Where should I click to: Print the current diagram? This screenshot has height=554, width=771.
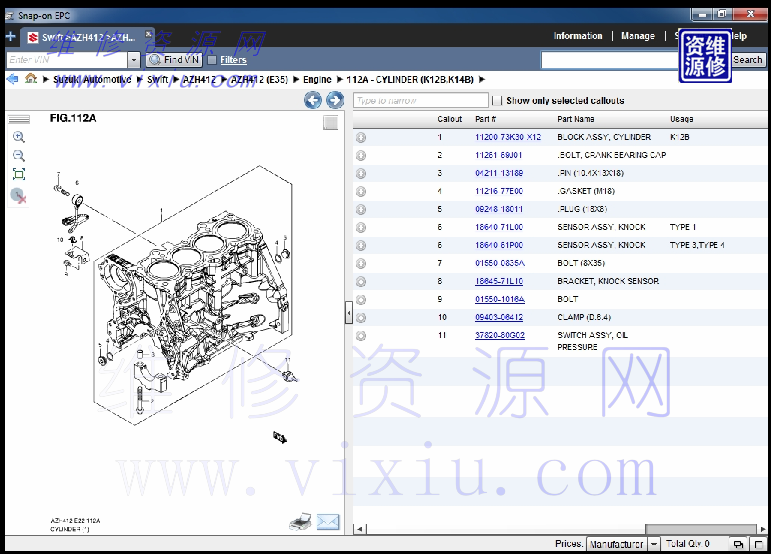pyautogui.click(x=300, y=521)
